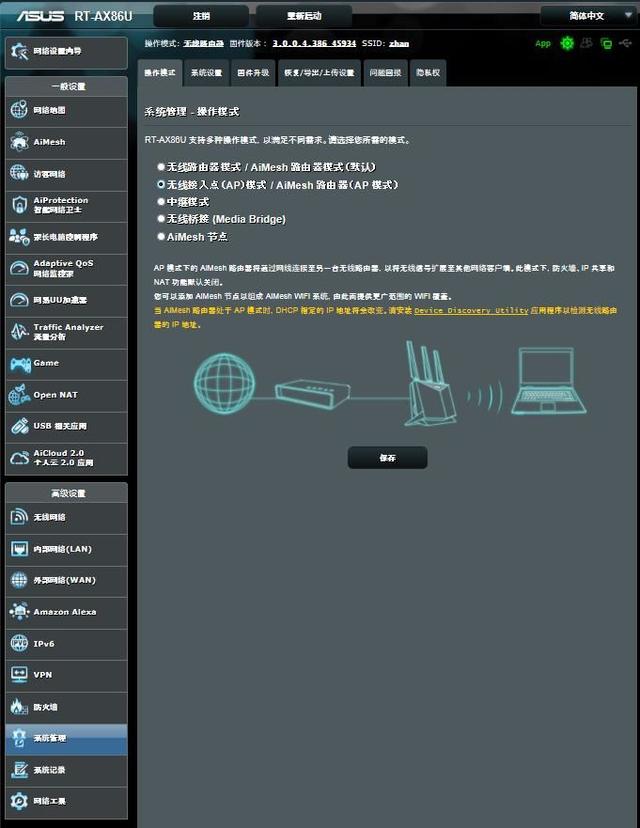The height and width of the screenshot is (828, 640).
Task: Open the Amazon Alexa icon
Action: click(x=19, y=611)
